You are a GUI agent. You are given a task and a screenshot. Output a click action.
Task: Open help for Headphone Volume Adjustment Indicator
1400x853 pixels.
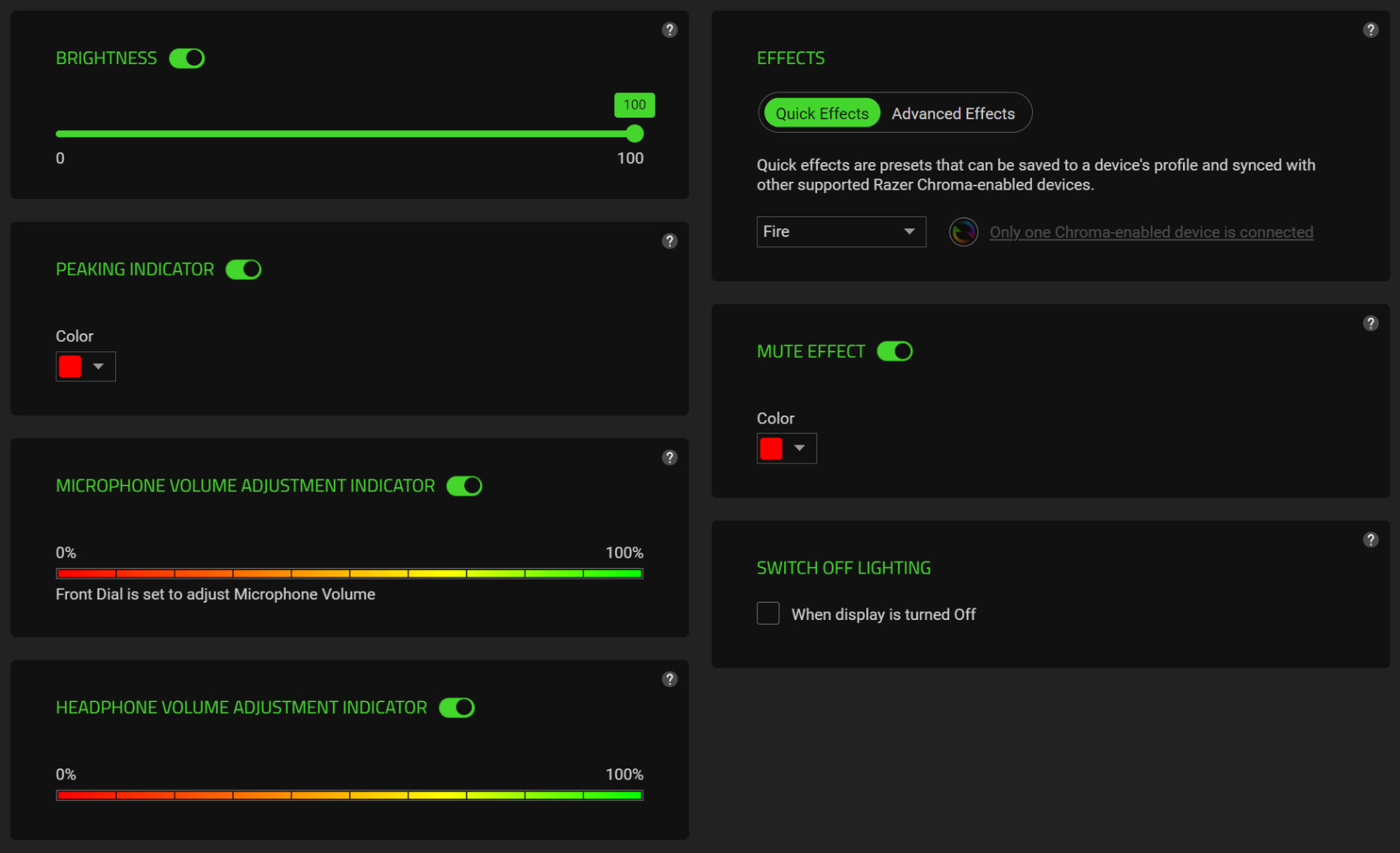670,679
